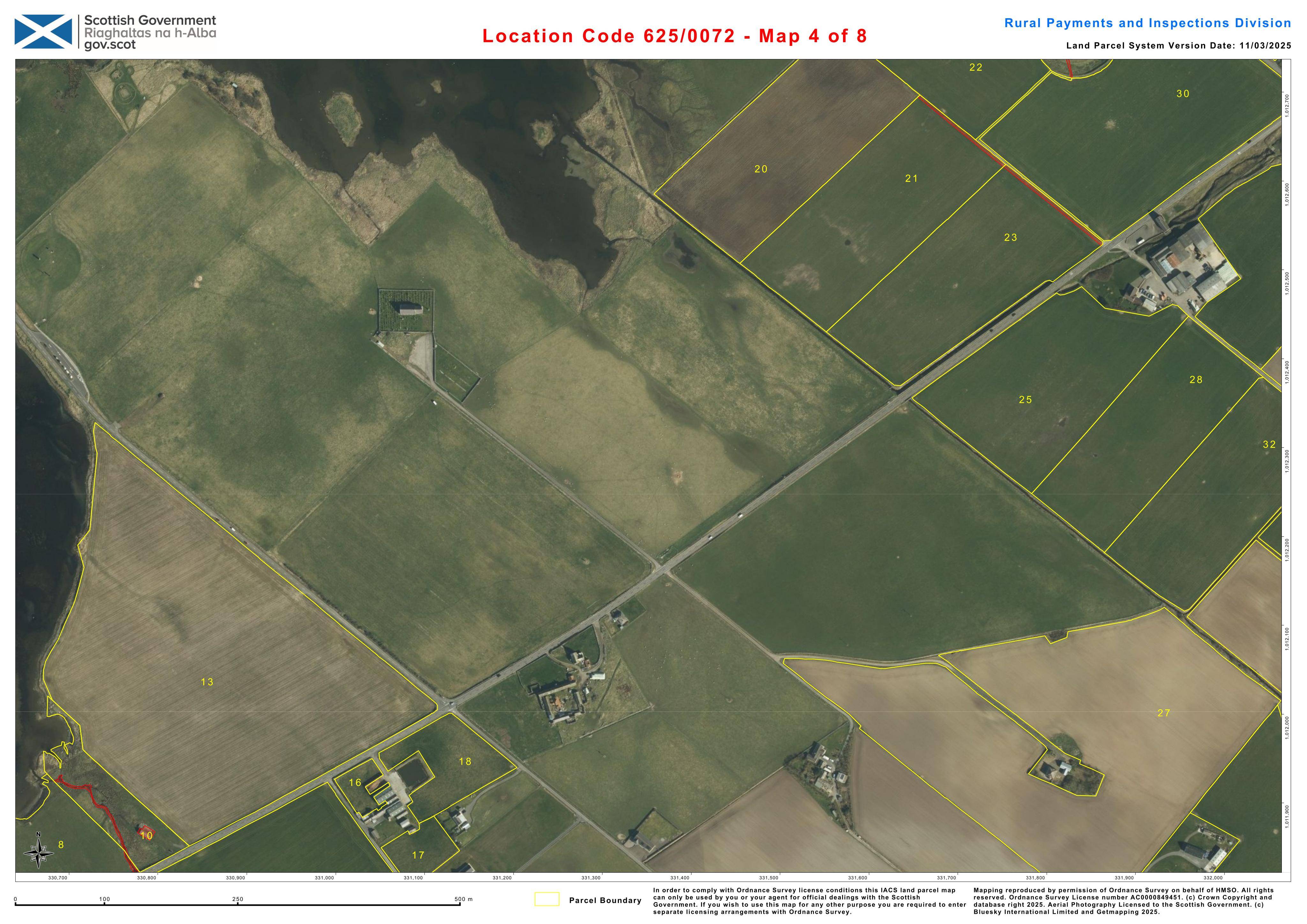This screenshot has height=924, width=1307.
Task: Select parcel label 32
Action: coord(1269,445)
